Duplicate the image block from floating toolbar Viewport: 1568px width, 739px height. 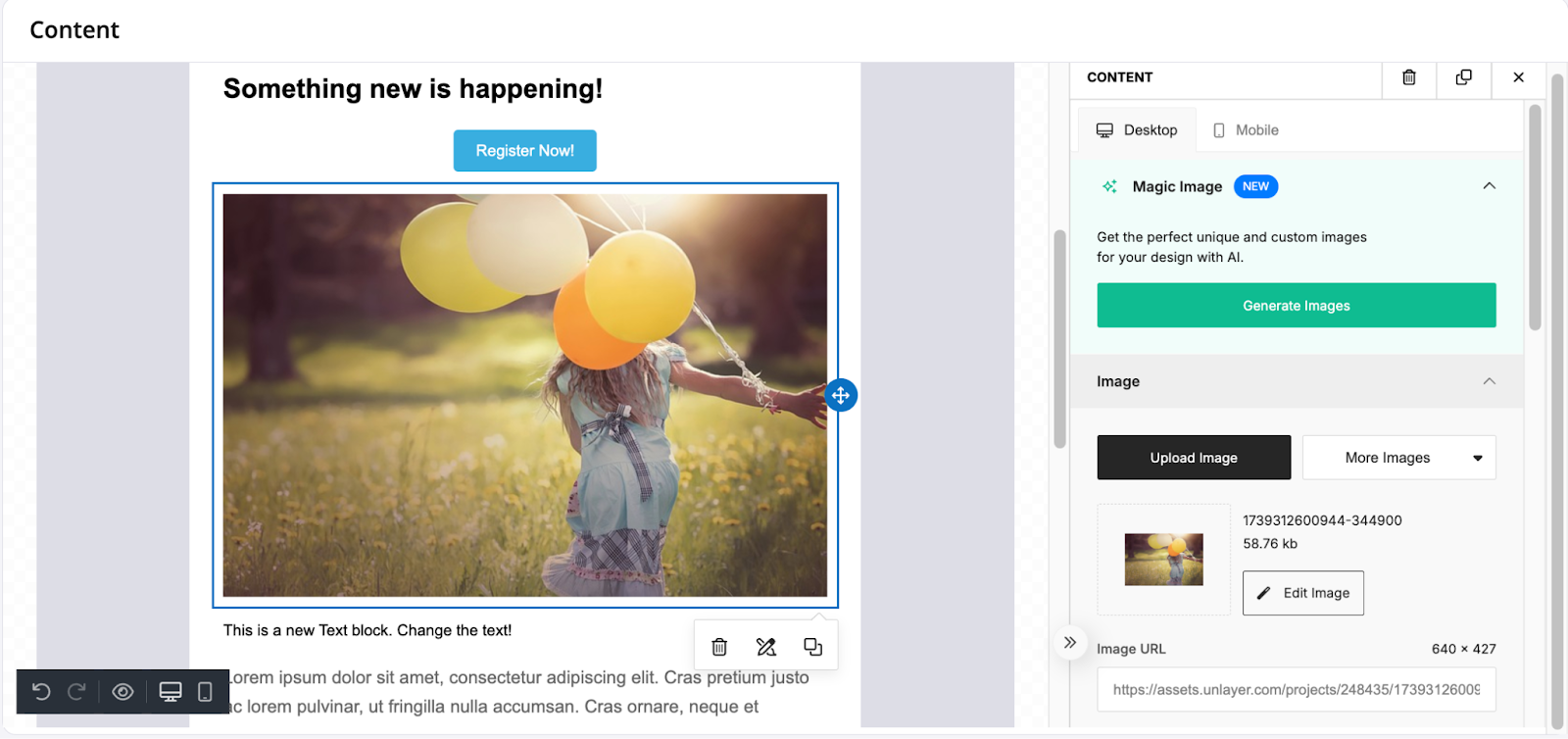[812, 647]
